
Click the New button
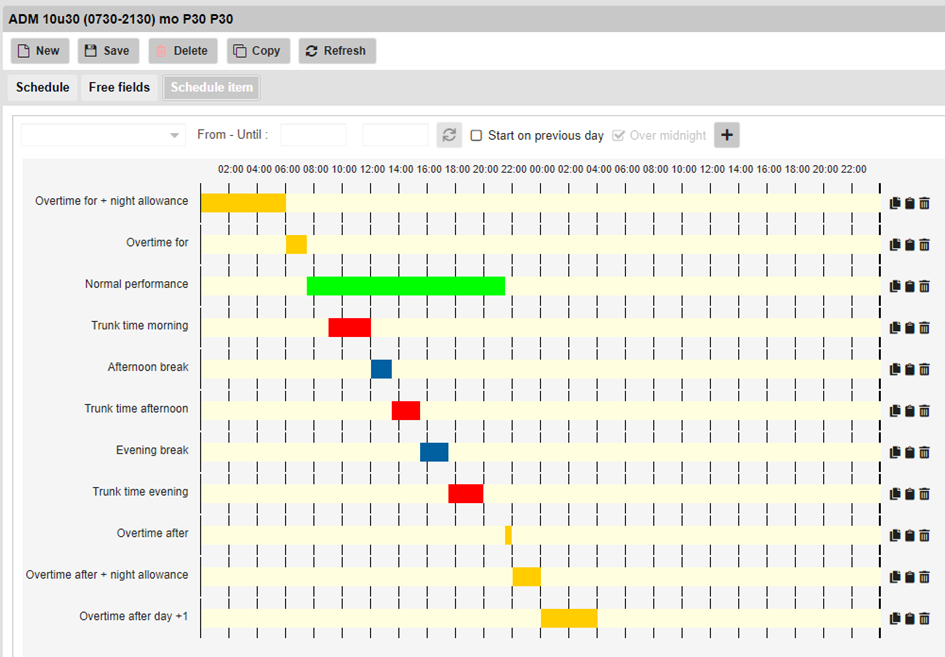click(40, 51)
